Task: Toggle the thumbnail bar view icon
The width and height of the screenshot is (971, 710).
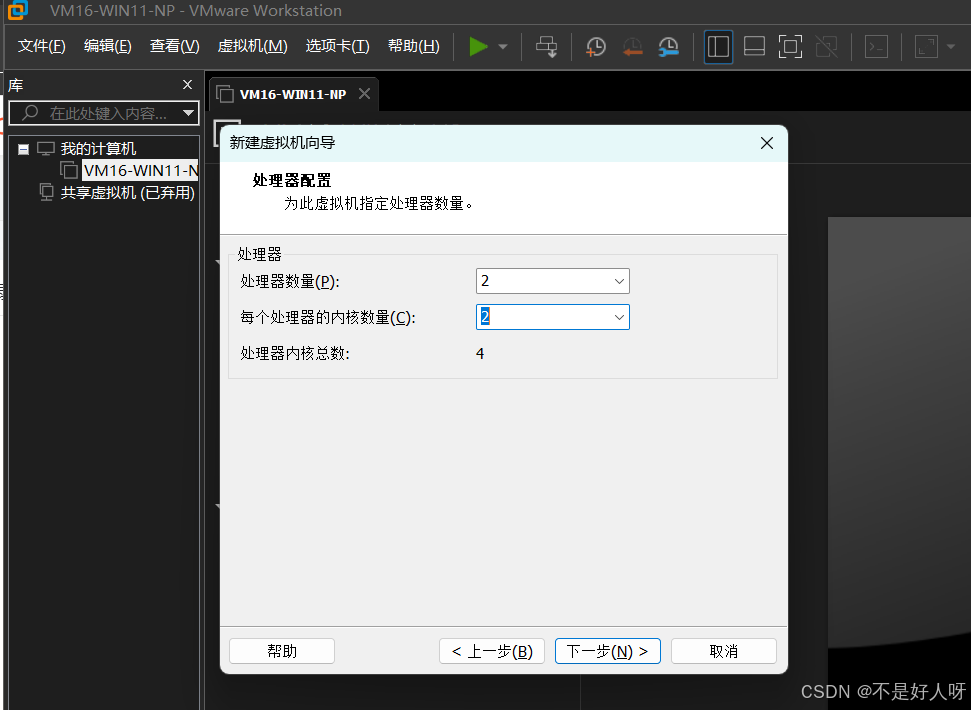Action: (754, 46)
